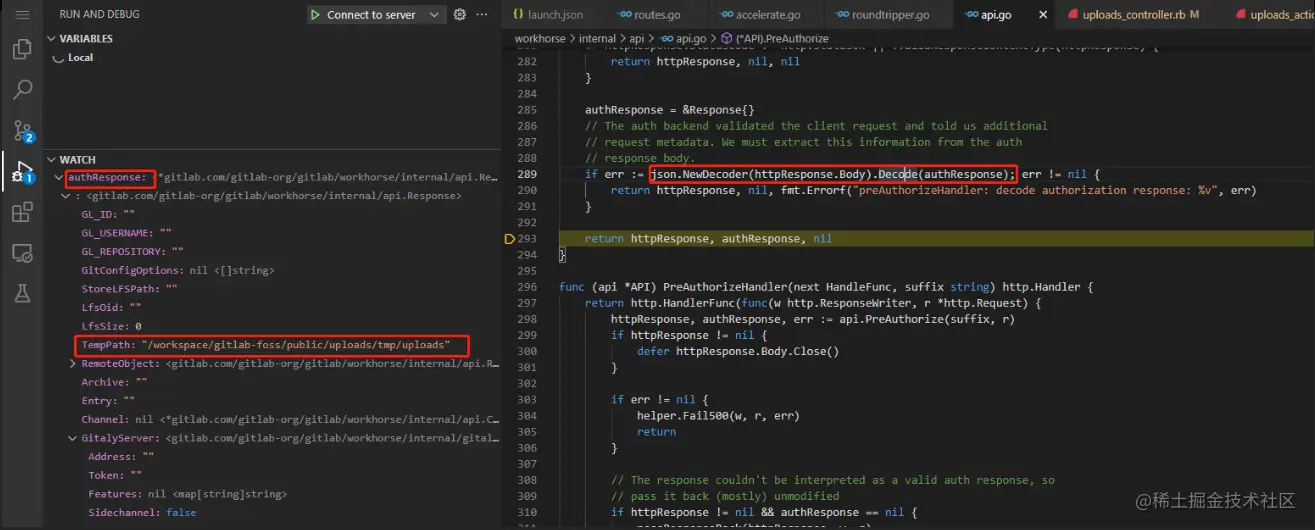Click the 'return httpResponse, authResponse, nil' line

click(x=708, y=239)
